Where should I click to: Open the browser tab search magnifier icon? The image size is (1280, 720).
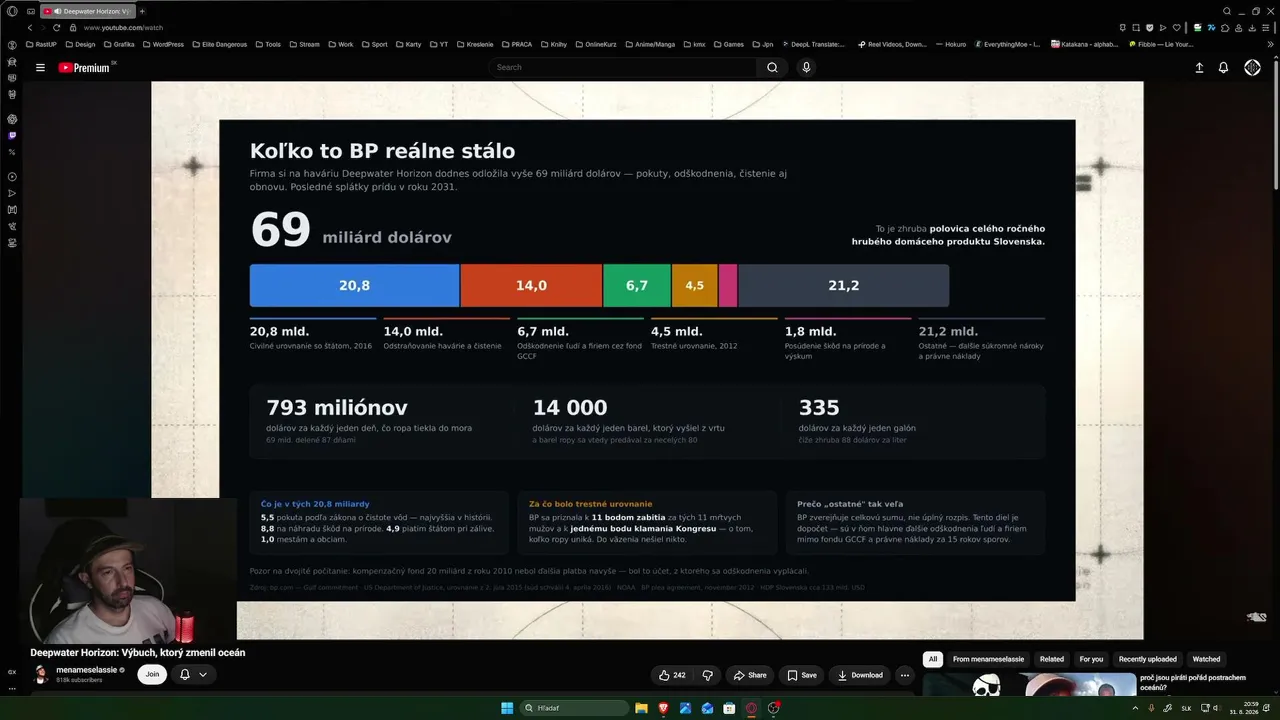(1227, 11)
